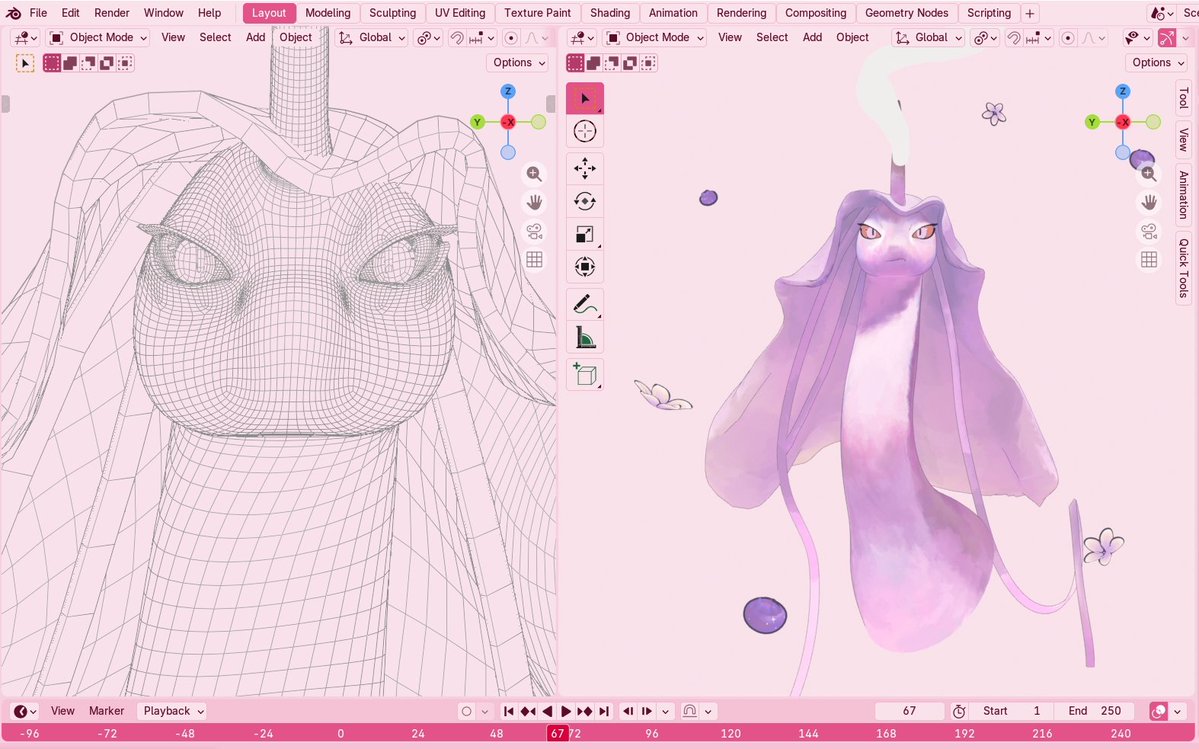1199x749 pixels.
Task: Play animation forward in timeline
Action: pos(566,711)
